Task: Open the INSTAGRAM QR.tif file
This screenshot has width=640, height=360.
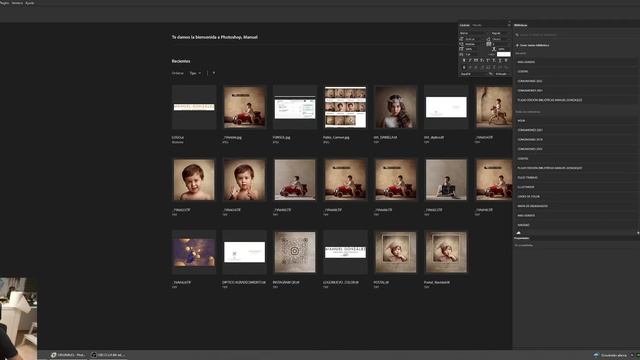Action: (295, 252)
